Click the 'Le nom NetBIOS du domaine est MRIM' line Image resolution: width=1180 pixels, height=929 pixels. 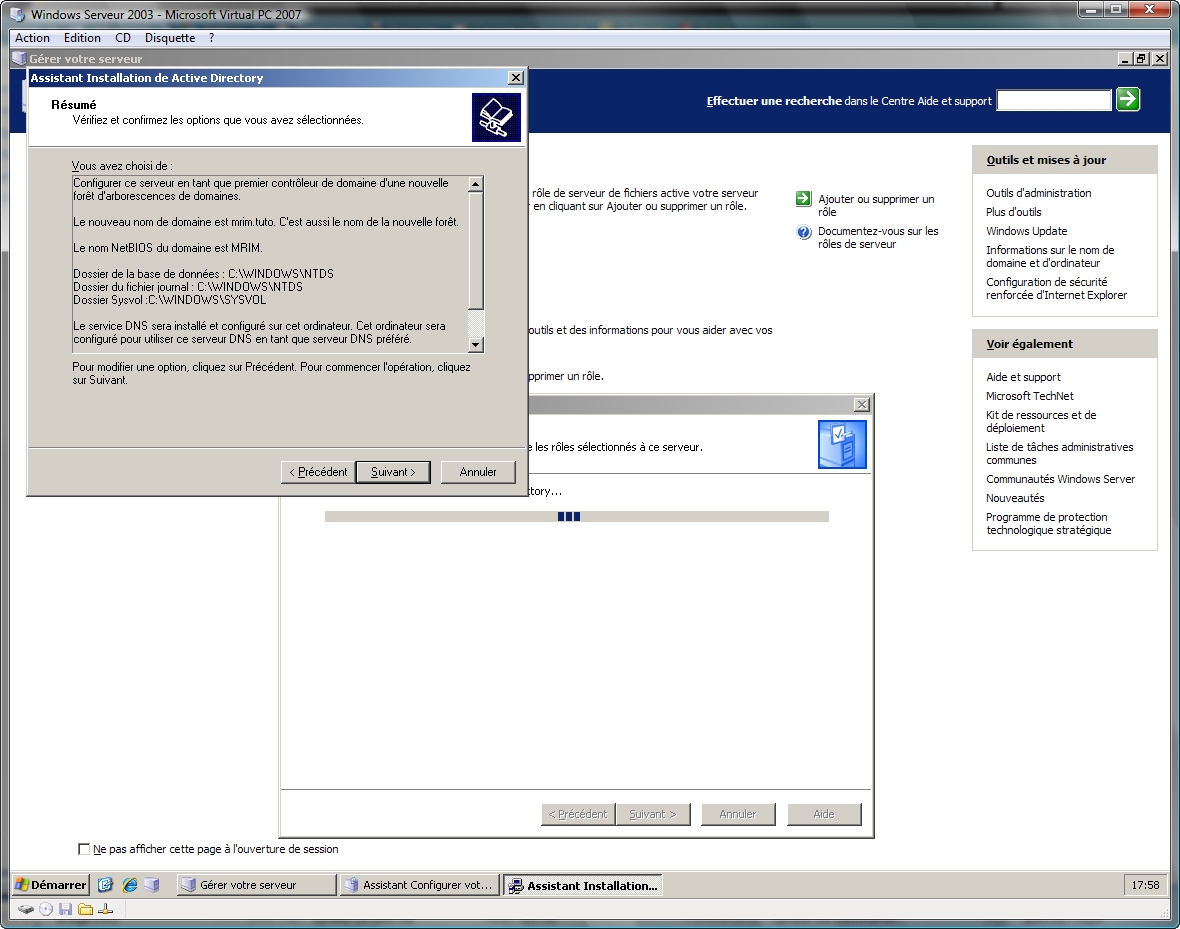pos(168,248)
